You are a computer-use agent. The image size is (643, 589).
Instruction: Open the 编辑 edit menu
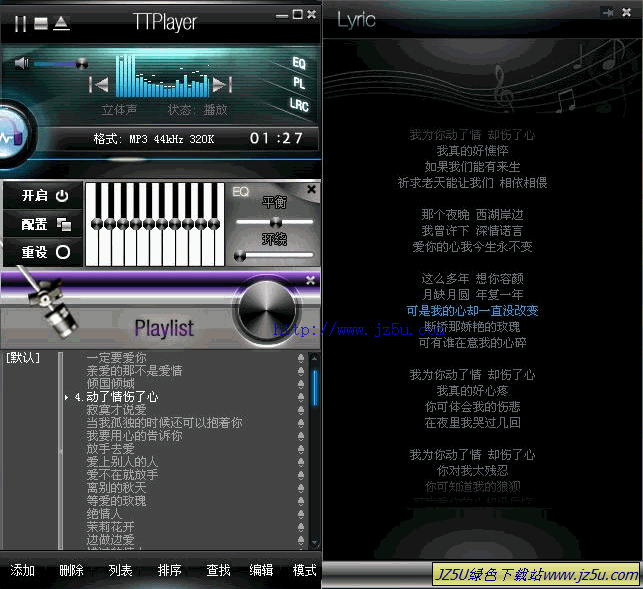(261, 570)
